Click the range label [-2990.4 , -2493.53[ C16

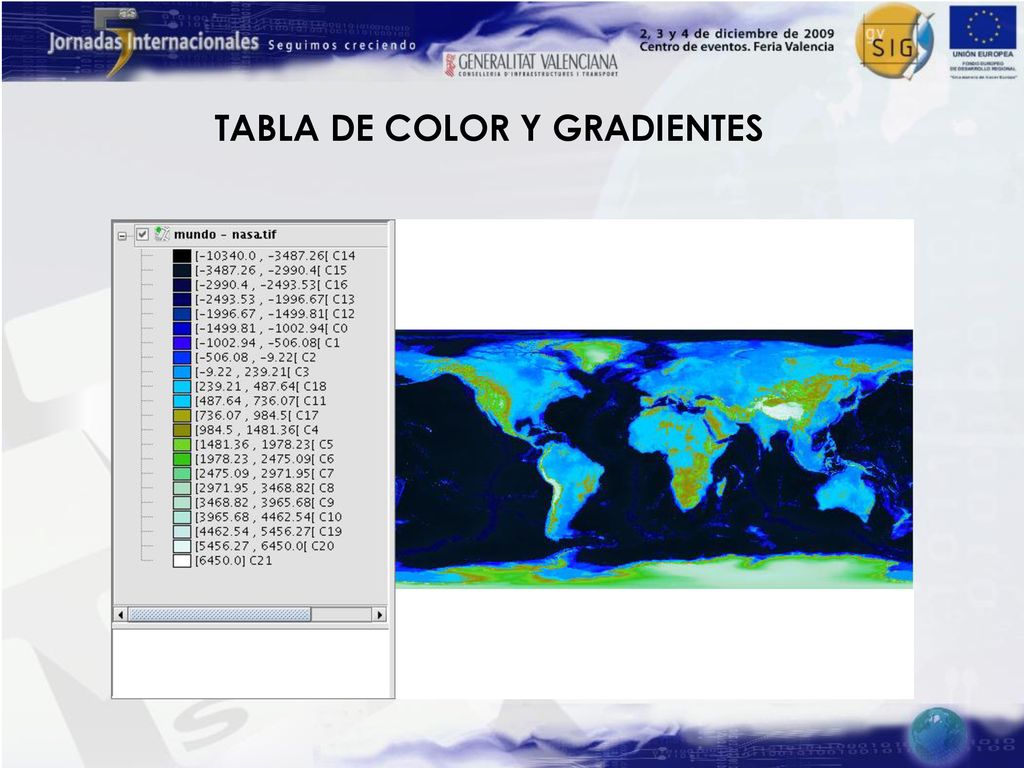272,285
